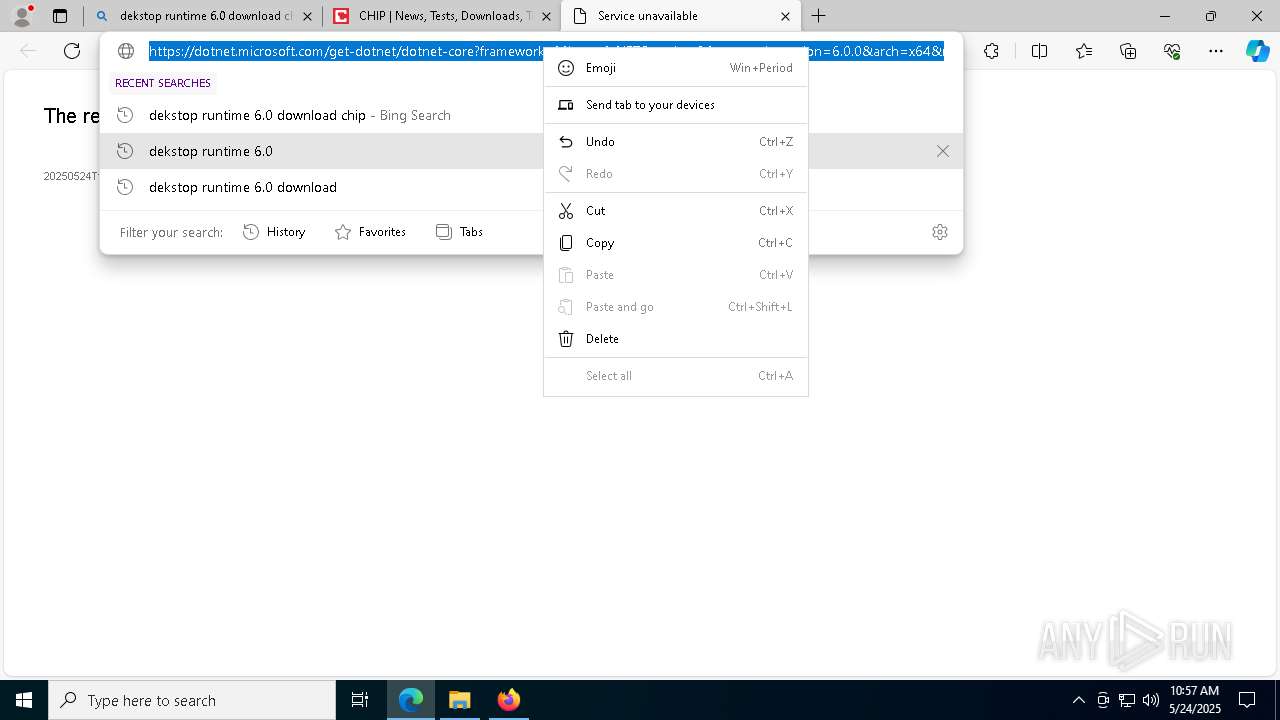Choose Paste in context menu

676,275
